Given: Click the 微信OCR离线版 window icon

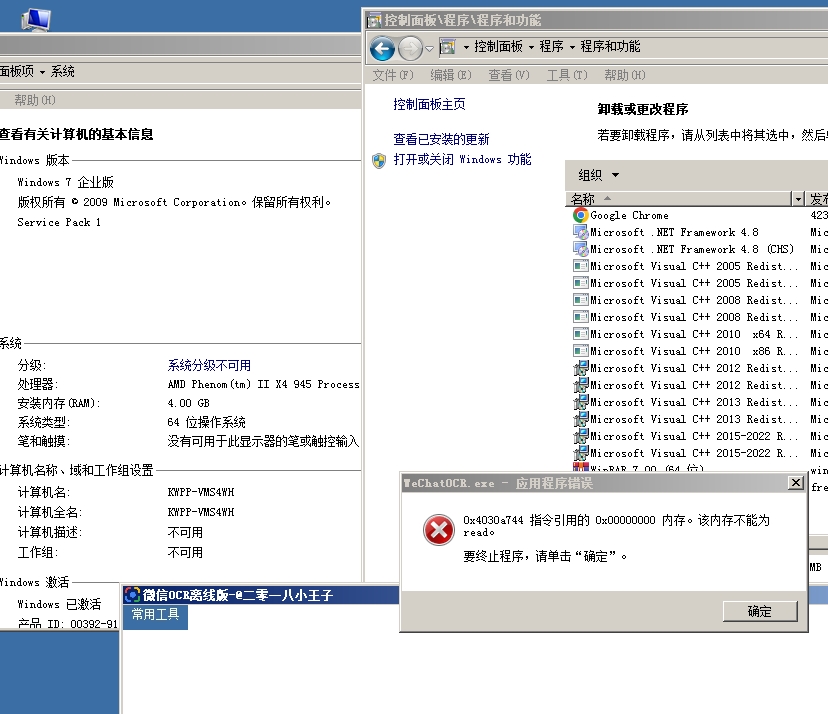Looking at the screenshot, I should [132, 595].
